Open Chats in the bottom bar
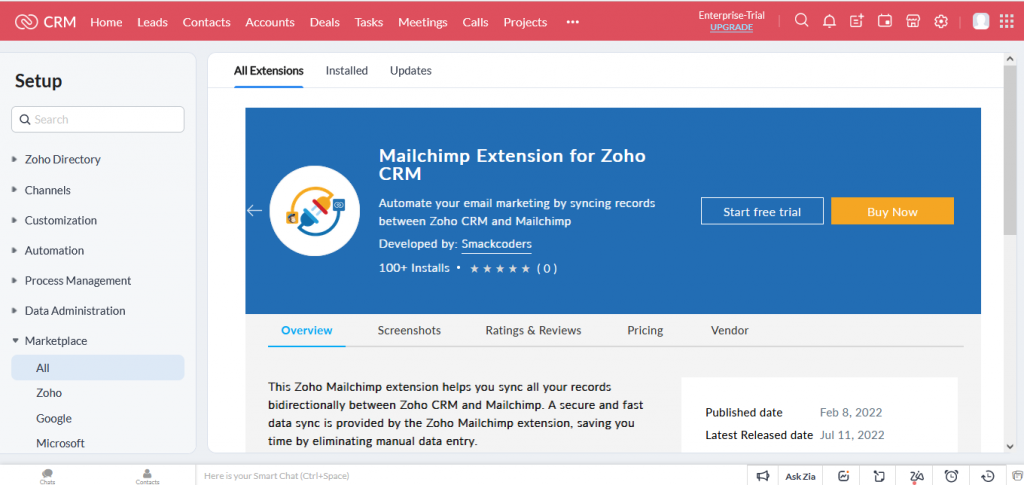Screen dimensions: 1024x485 47,476
